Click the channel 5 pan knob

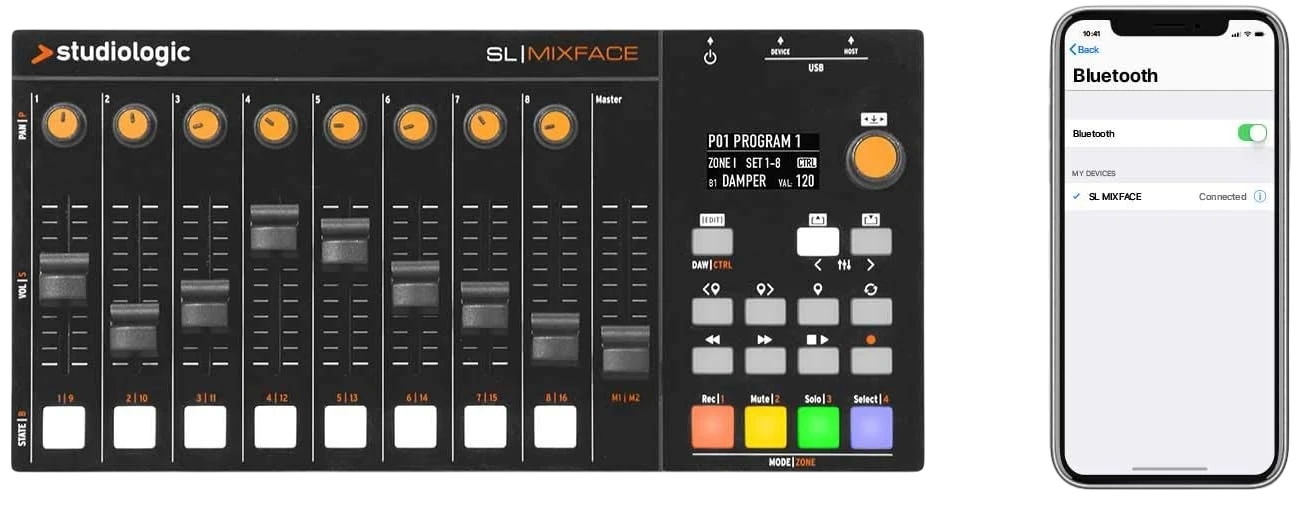coord(345,126)
